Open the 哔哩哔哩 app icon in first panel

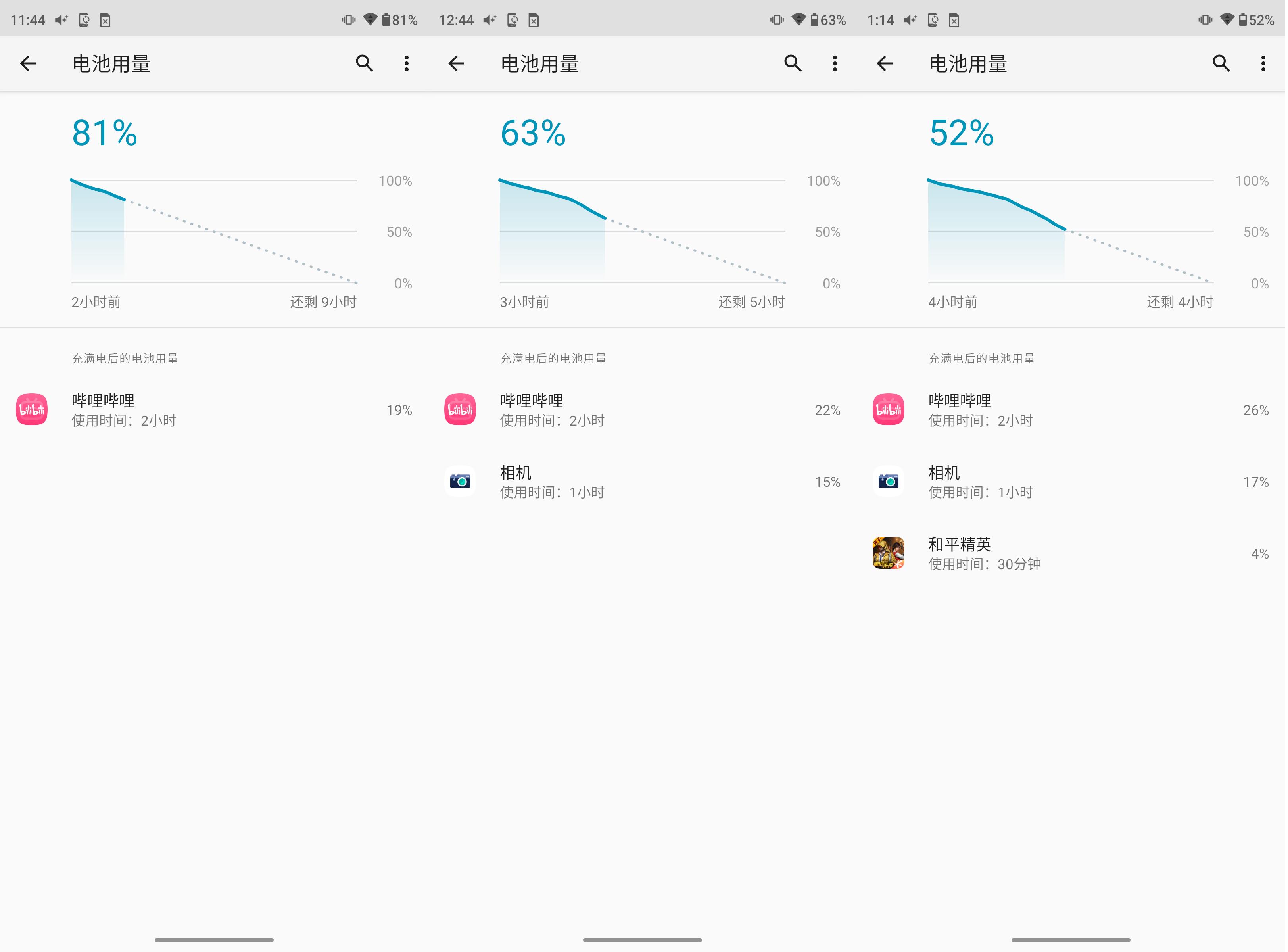32,409
